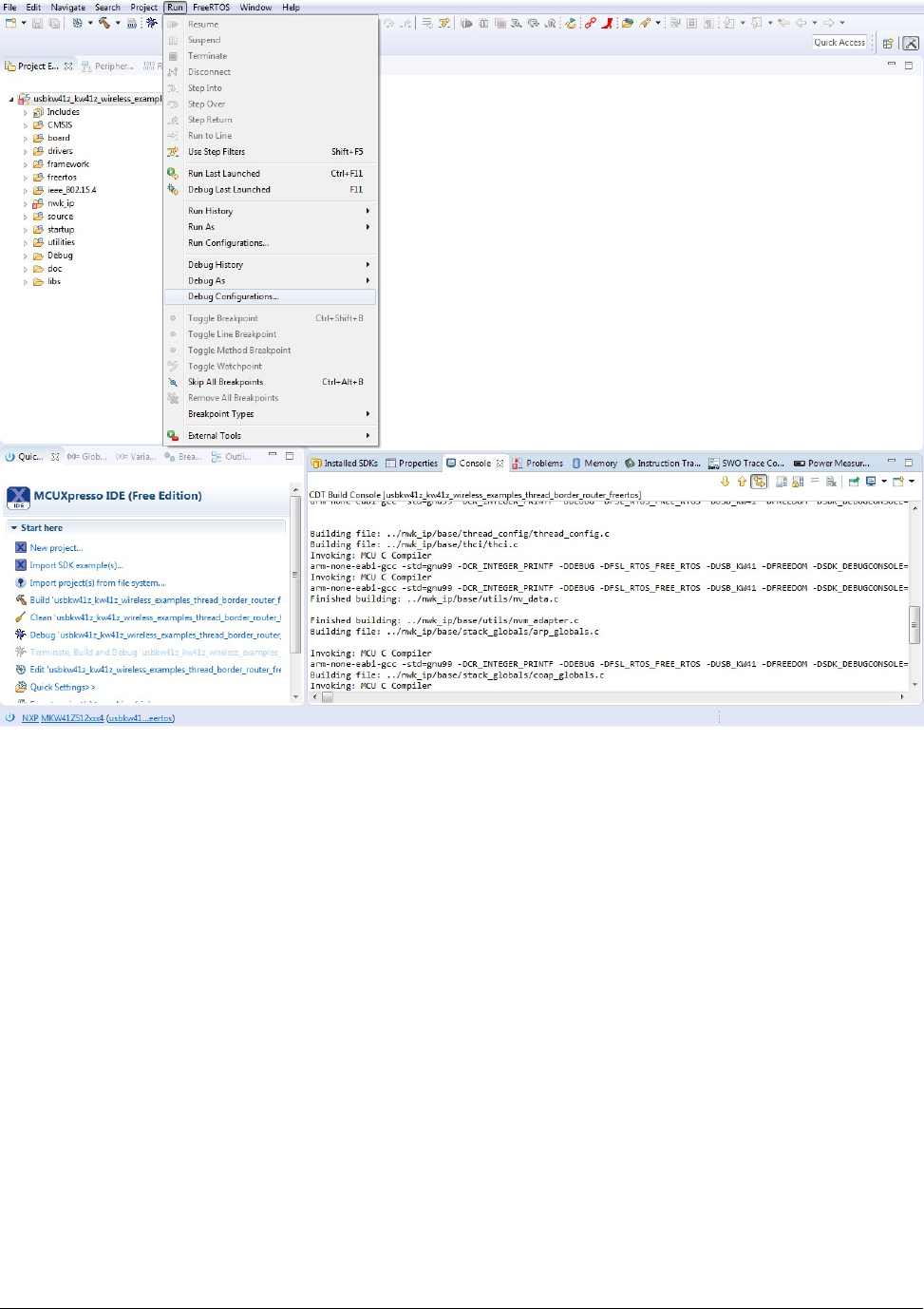Toggle Scroll Lock-style highlighted Console button
The height and width of the screenshot is (1309, 924).
[x=759, y=482]
